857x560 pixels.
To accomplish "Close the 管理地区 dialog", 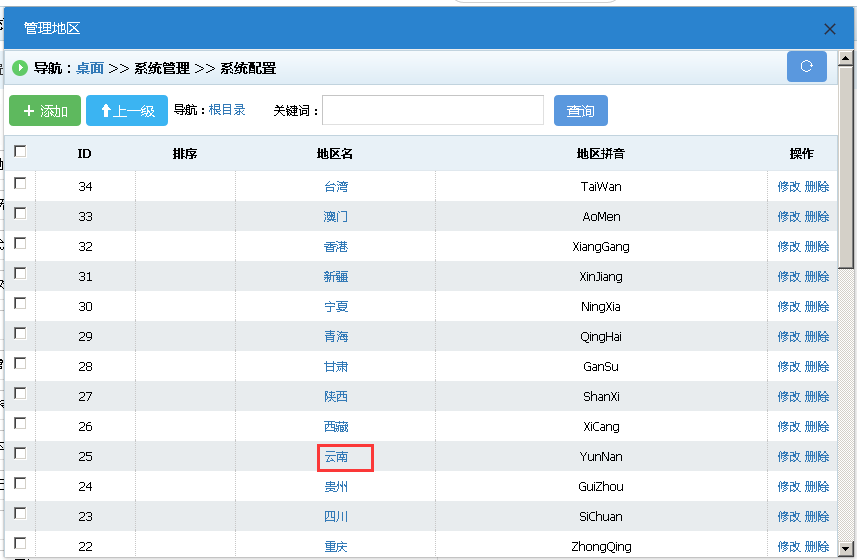I will (829, 29).
